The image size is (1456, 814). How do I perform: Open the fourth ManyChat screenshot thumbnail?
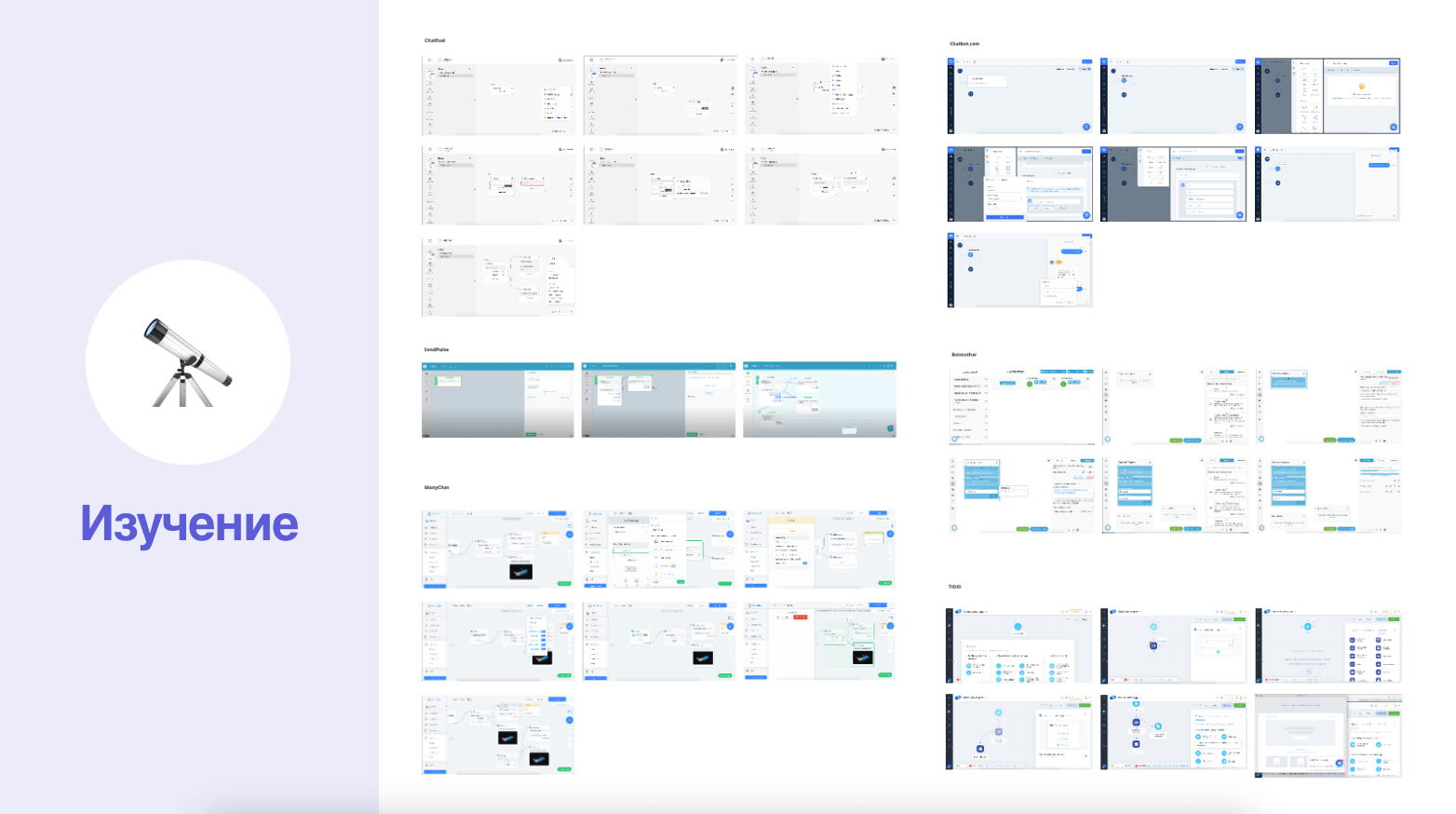coord(498,641)
